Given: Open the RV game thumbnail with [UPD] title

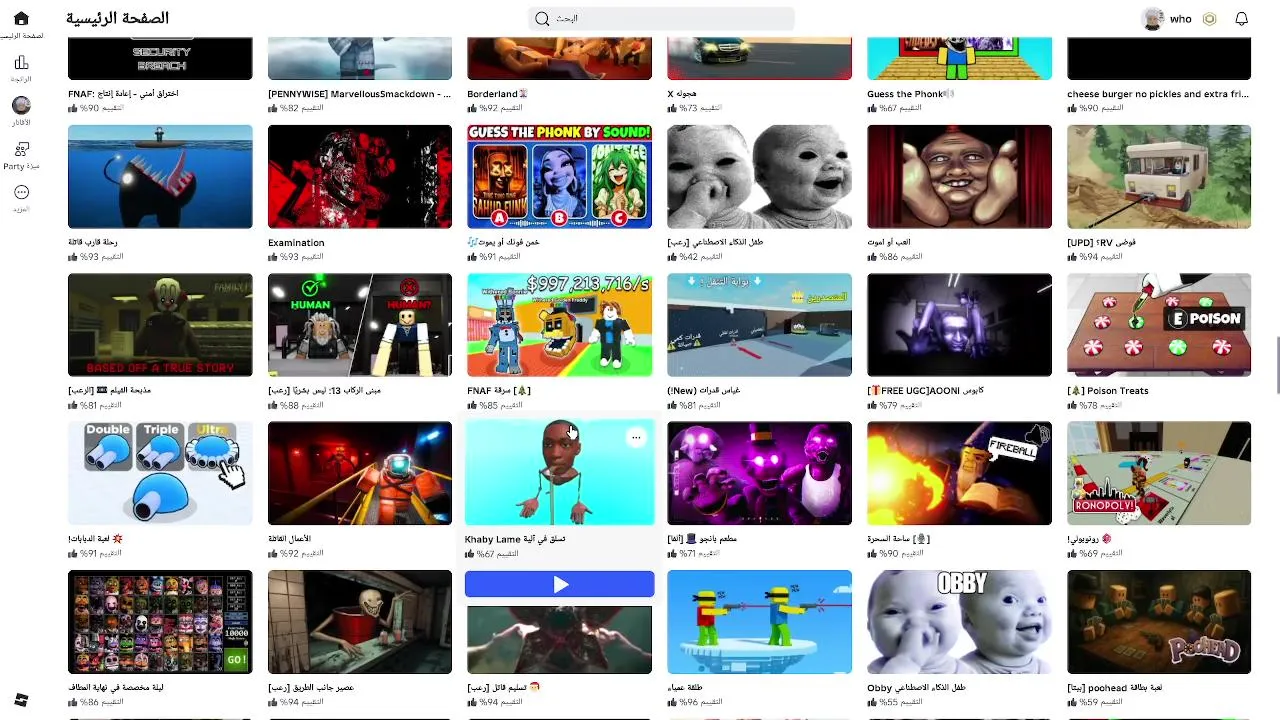Looking at the screenshot, I should 1159,176.
